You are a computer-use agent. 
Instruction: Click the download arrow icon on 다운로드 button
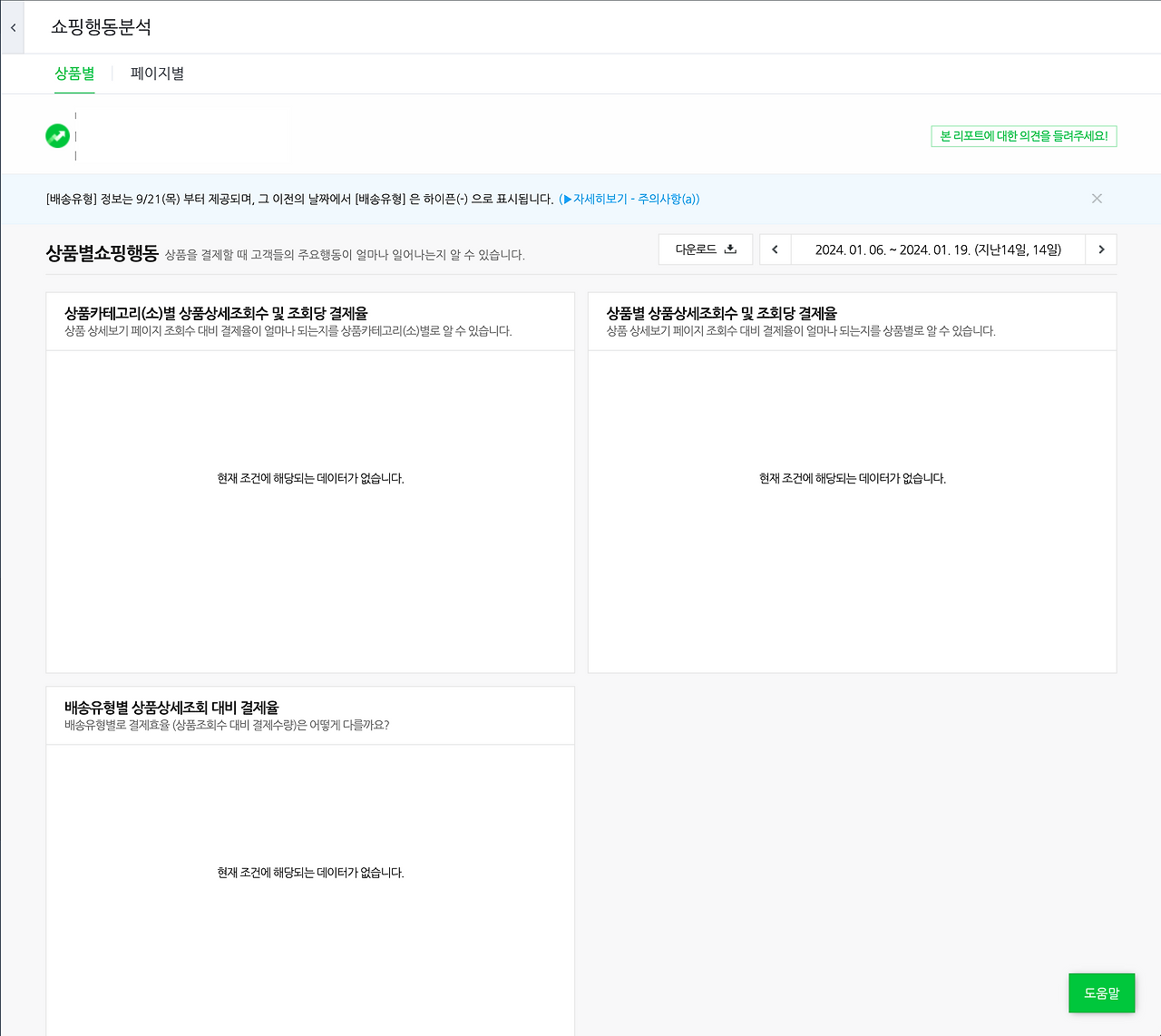pos(729,248)
